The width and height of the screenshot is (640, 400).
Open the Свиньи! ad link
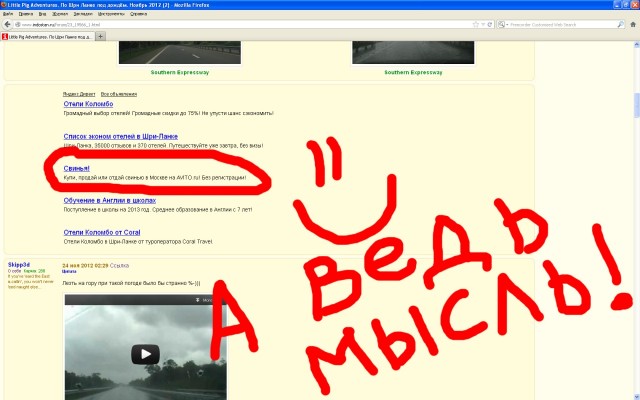coord(76,168)
